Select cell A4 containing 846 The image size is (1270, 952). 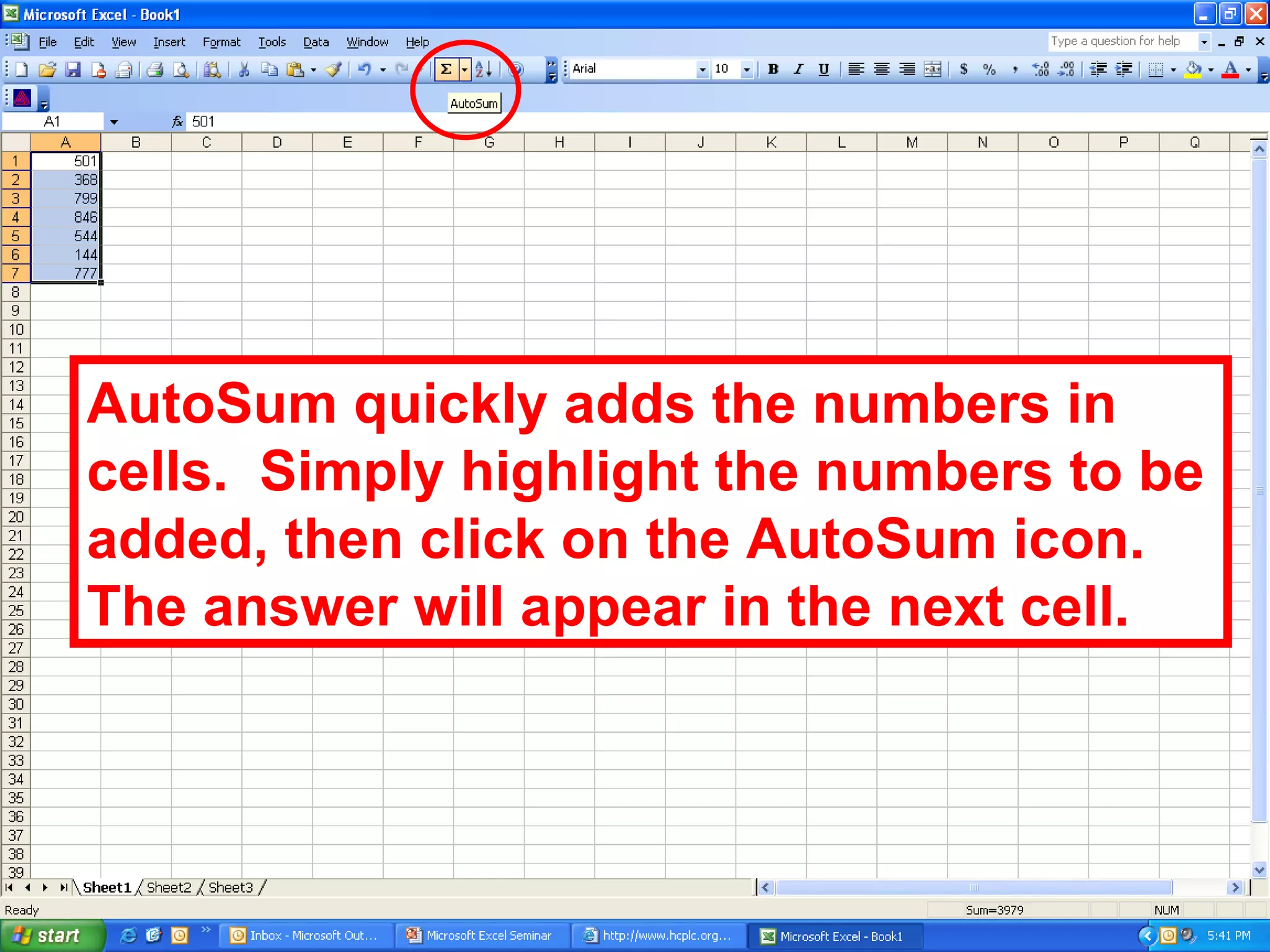(x=66, y=218)
